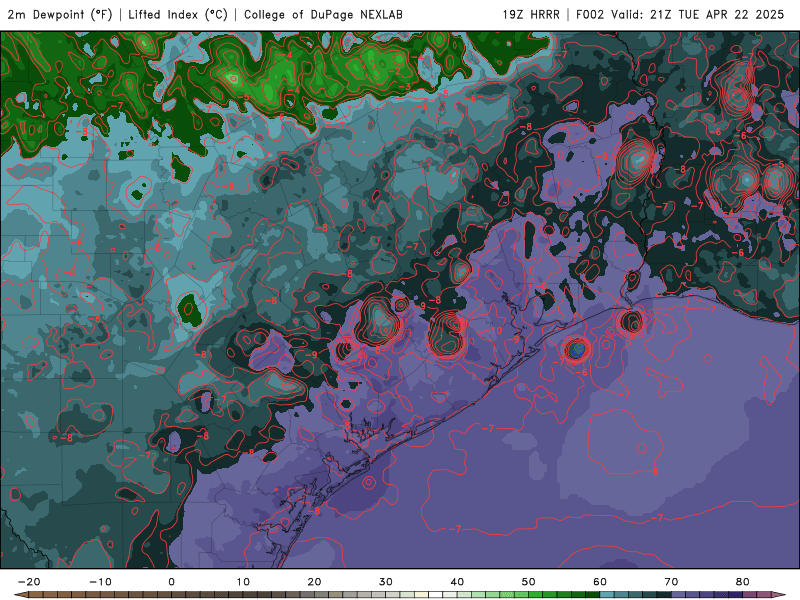
Task: Click the 0 value on the color scale
Action: (x=171, y=582)
